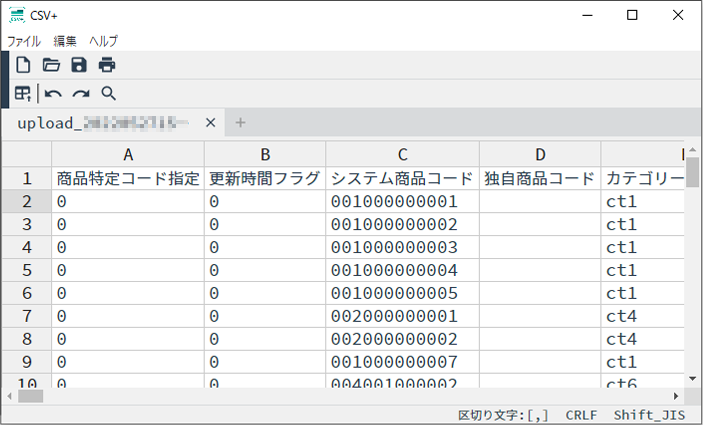
Task: Save the file with the floppy icon
Action: (79, 65)
